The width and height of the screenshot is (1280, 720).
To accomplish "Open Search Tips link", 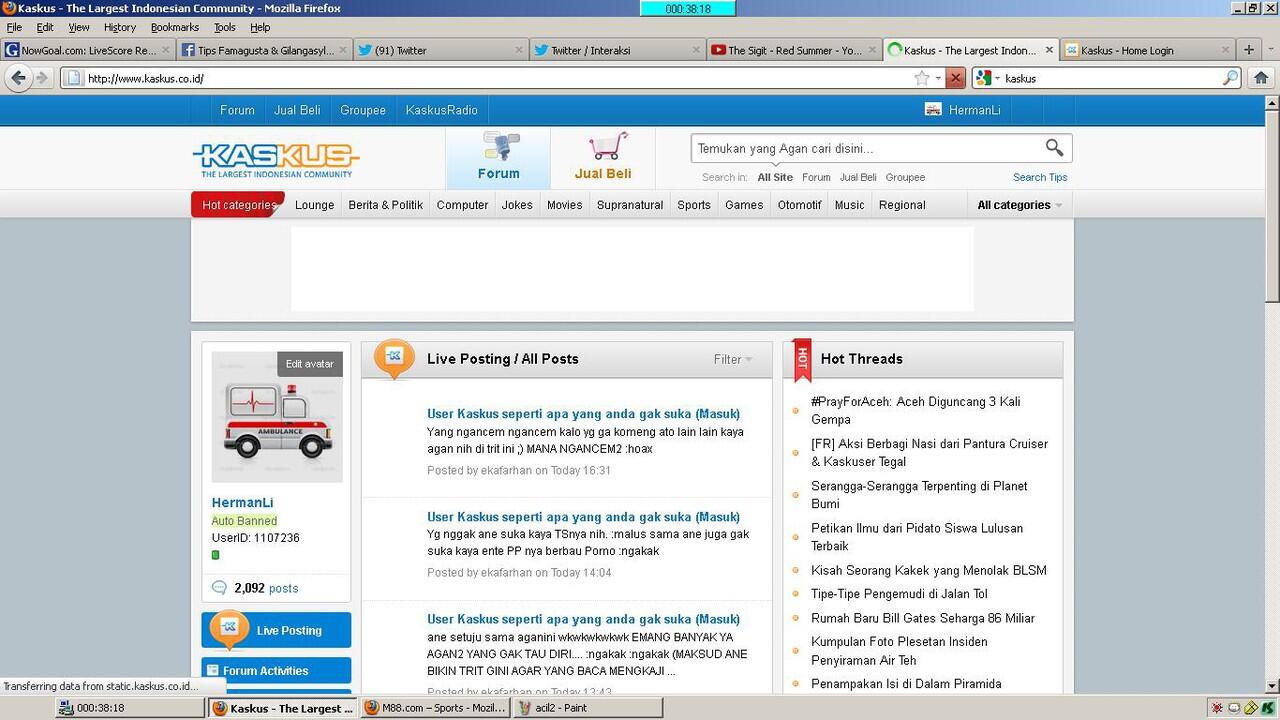I will [1040, 177].
